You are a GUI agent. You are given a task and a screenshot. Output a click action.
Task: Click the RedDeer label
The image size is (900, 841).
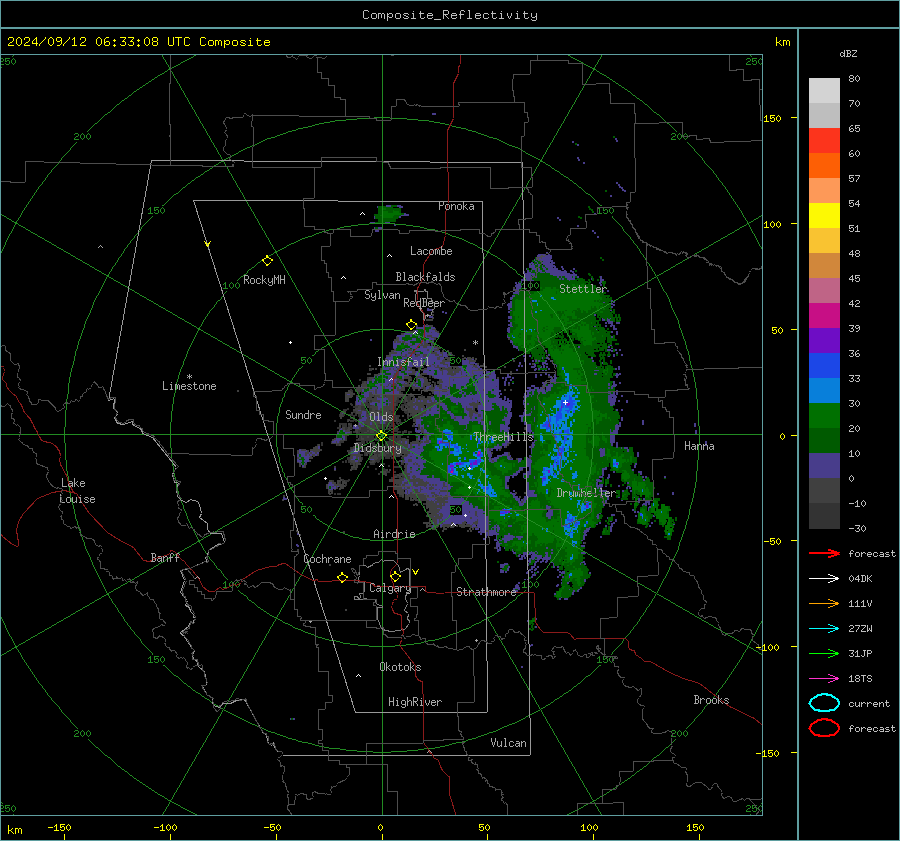424,303
